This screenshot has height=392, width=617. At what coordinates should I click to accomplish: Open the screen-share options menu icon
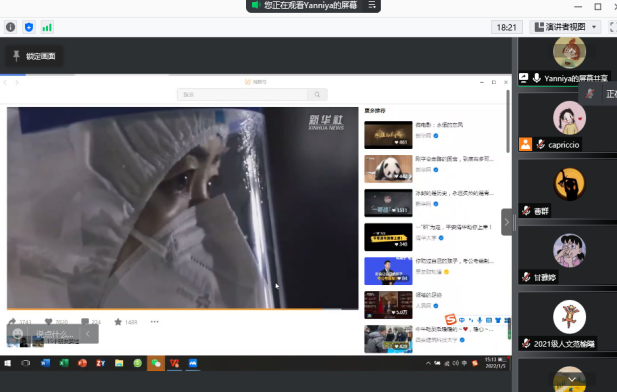point(371,5)
